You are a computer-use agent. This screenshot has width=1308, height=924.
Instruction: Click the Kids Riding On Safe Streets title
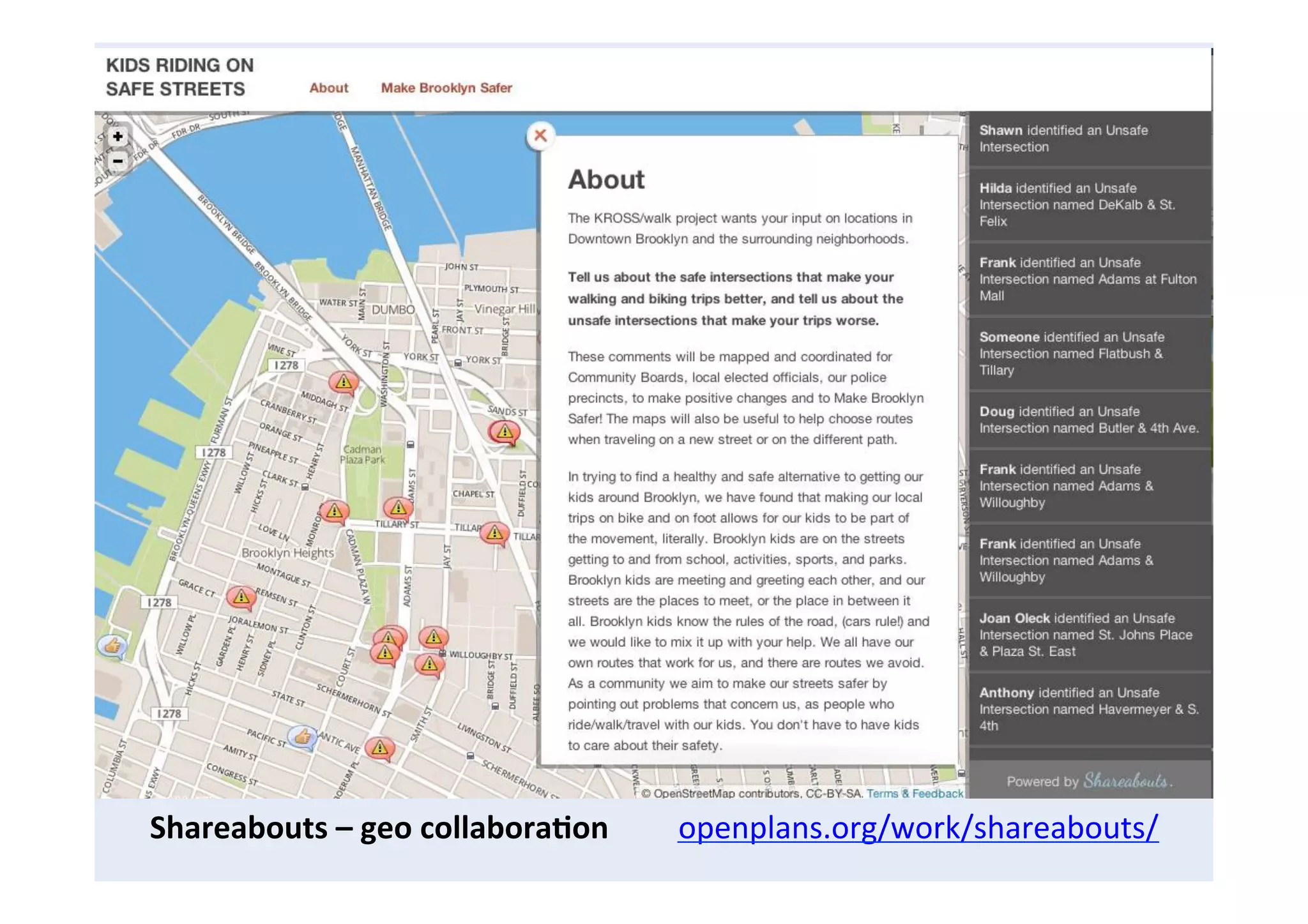(x=179, y=77)
